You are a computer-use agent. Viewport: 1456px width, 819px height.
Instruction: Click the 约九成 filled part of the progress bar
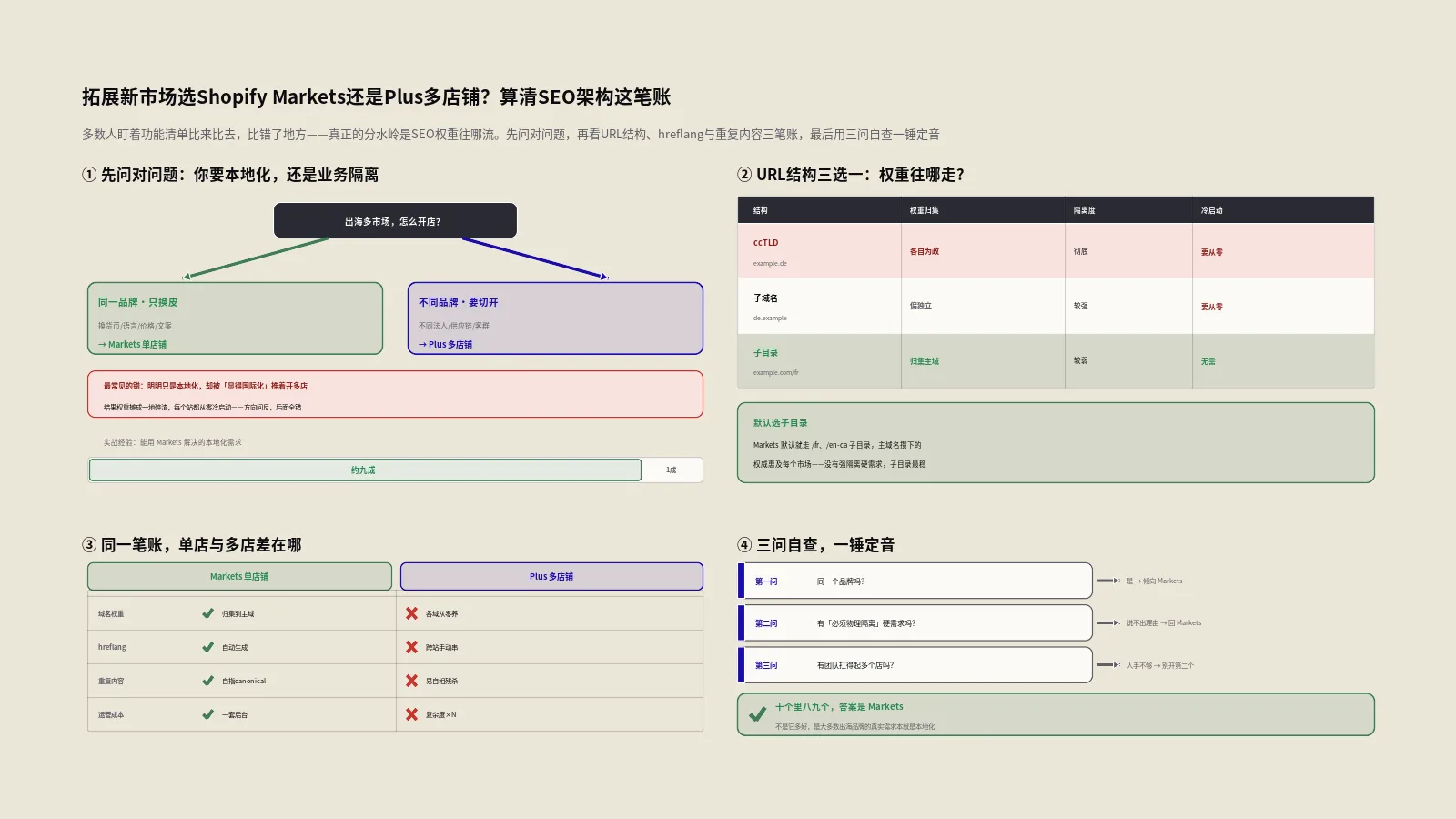tap(365, 470)
